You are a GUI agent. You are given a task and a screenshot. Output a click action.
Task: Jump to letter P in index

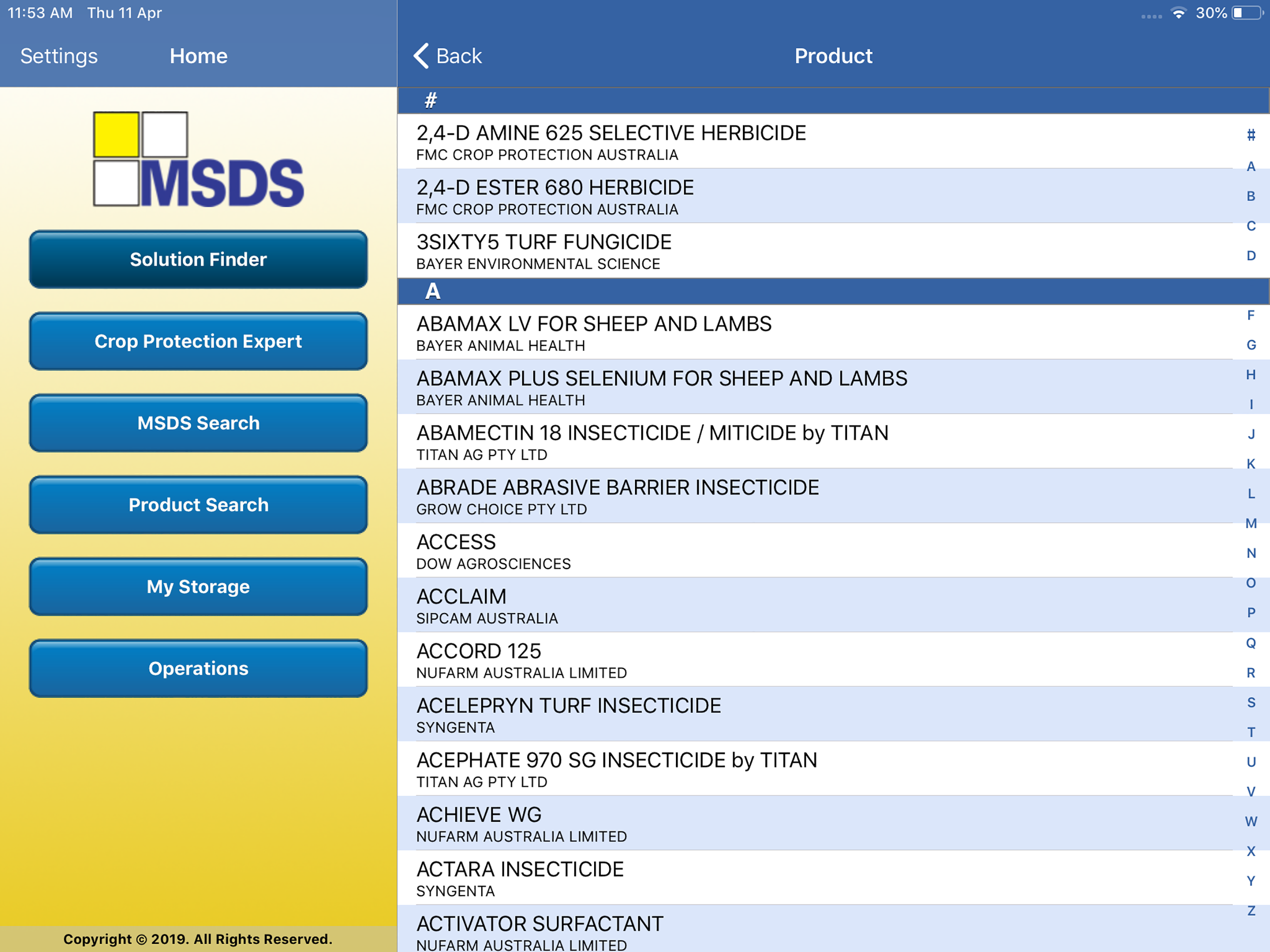coord(1251,613)
